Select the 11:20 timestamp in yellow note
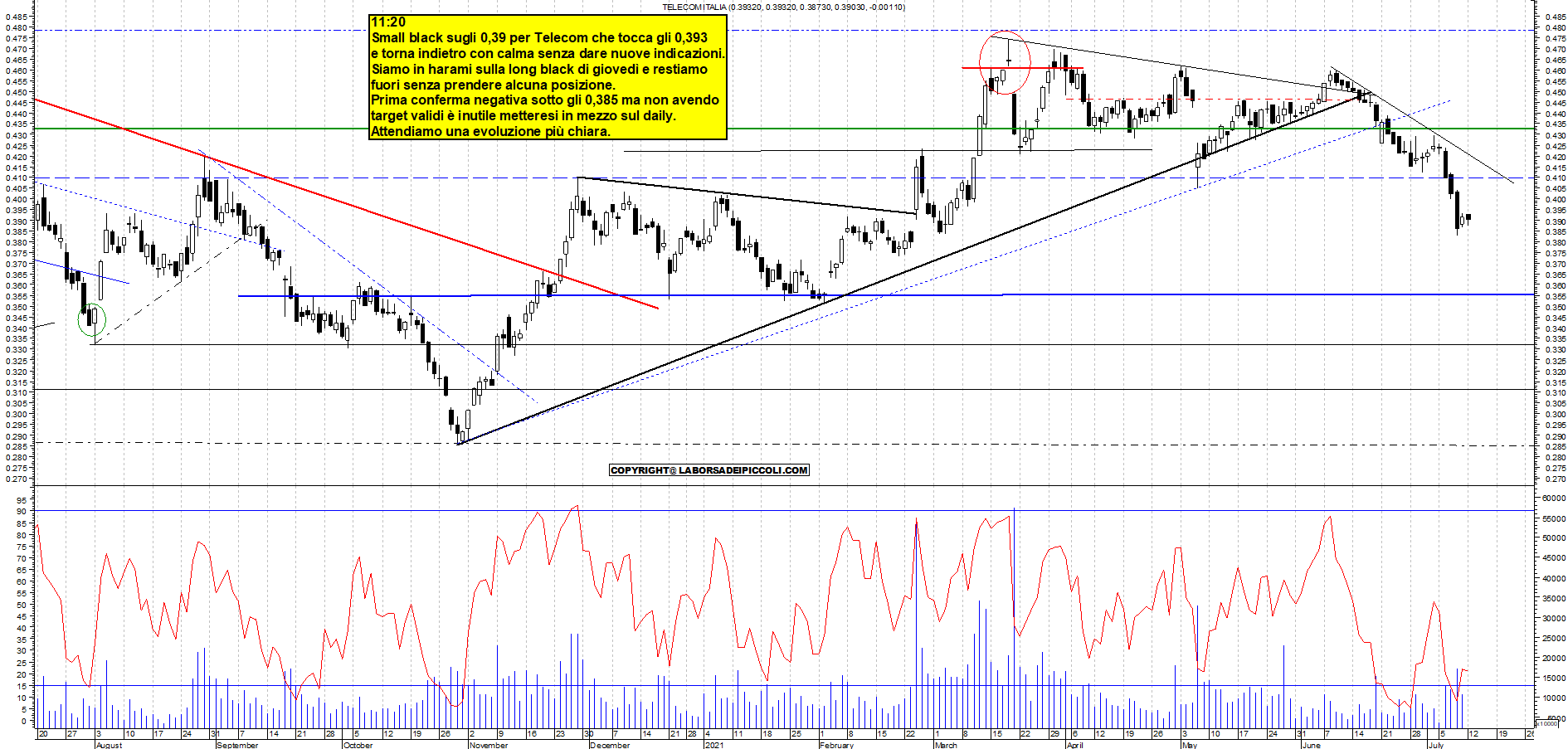 (388, 22)
